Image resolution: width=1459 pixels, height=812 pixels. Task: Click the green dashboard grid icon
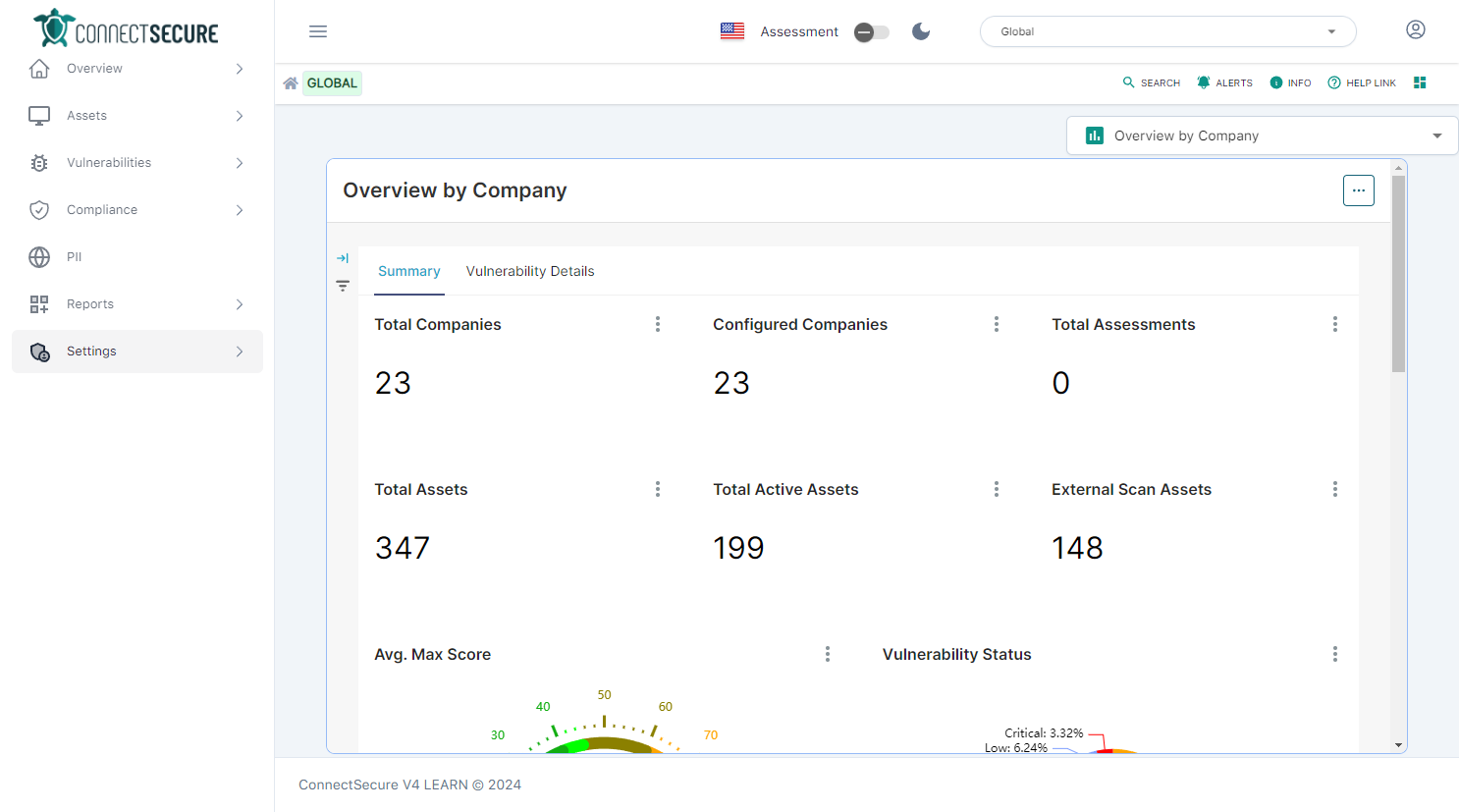tap(1420, 82)
